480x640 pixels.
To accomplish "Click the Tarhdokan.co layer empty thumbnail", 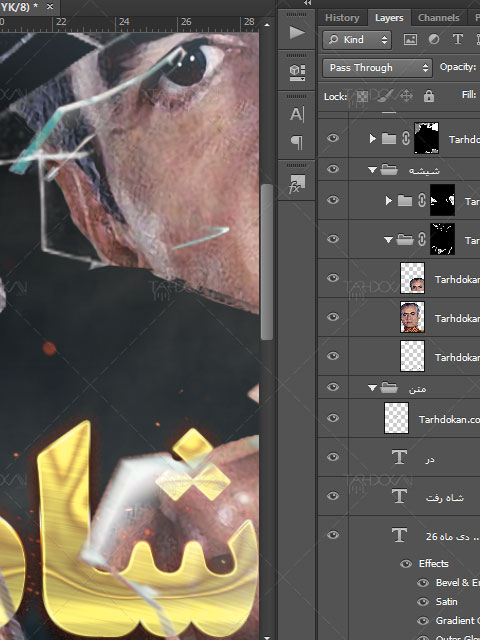I will [396, 418].
